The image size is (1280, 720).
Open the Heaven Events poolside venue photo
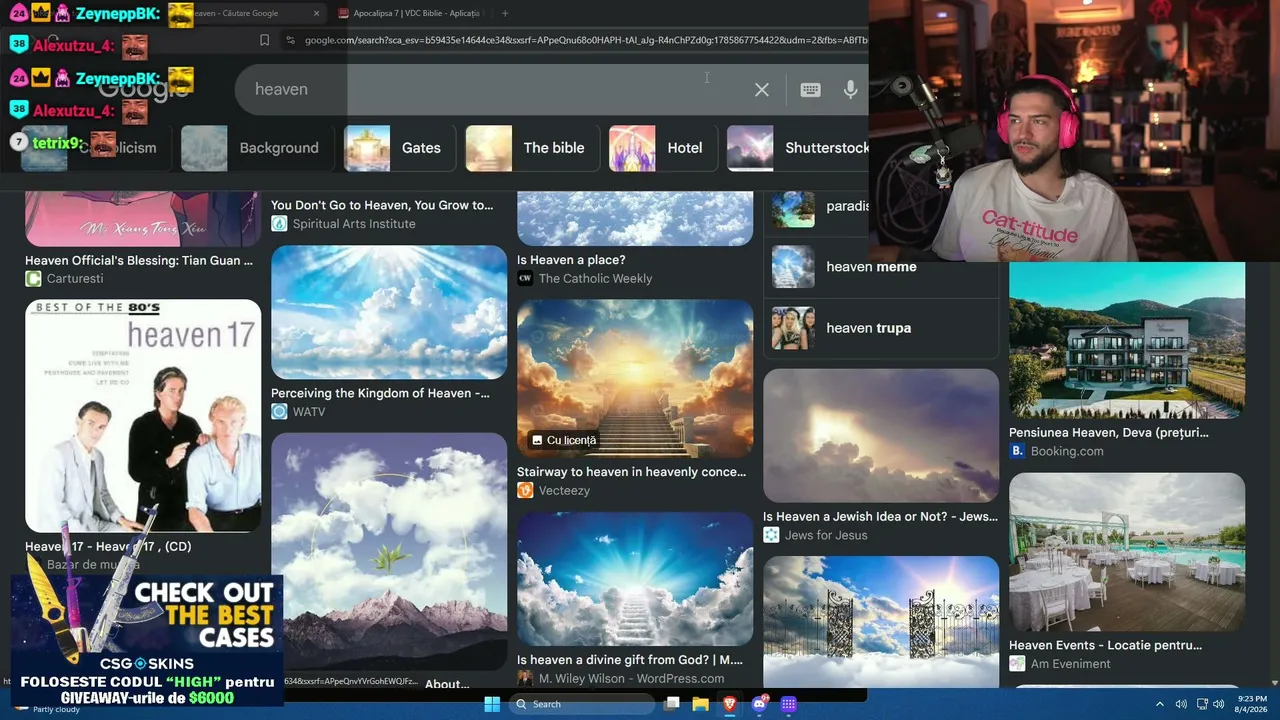[1127, 552]
